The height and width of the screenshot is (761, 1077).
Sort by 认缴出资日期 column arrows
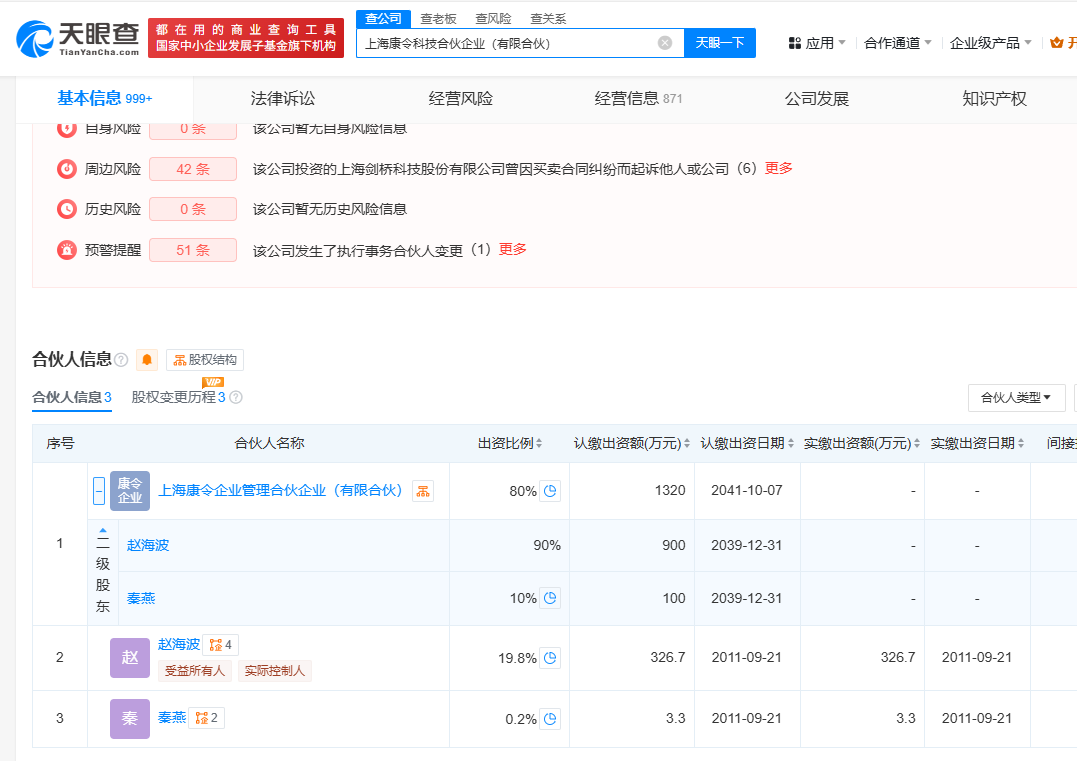pos(791,444)
